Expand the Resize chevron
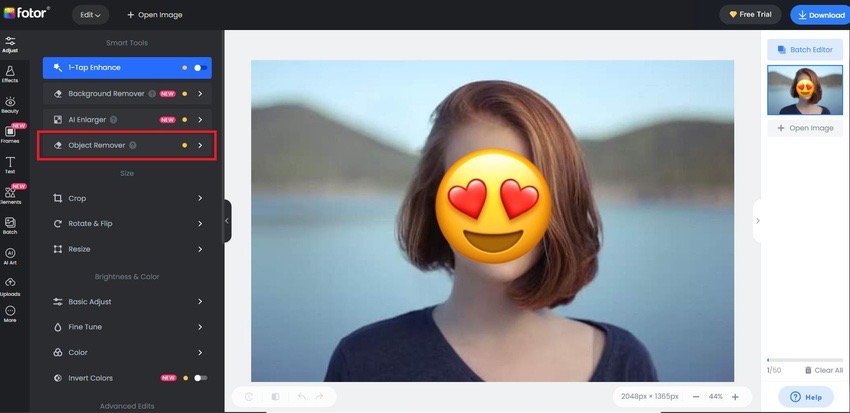 (x=200, y=249)
